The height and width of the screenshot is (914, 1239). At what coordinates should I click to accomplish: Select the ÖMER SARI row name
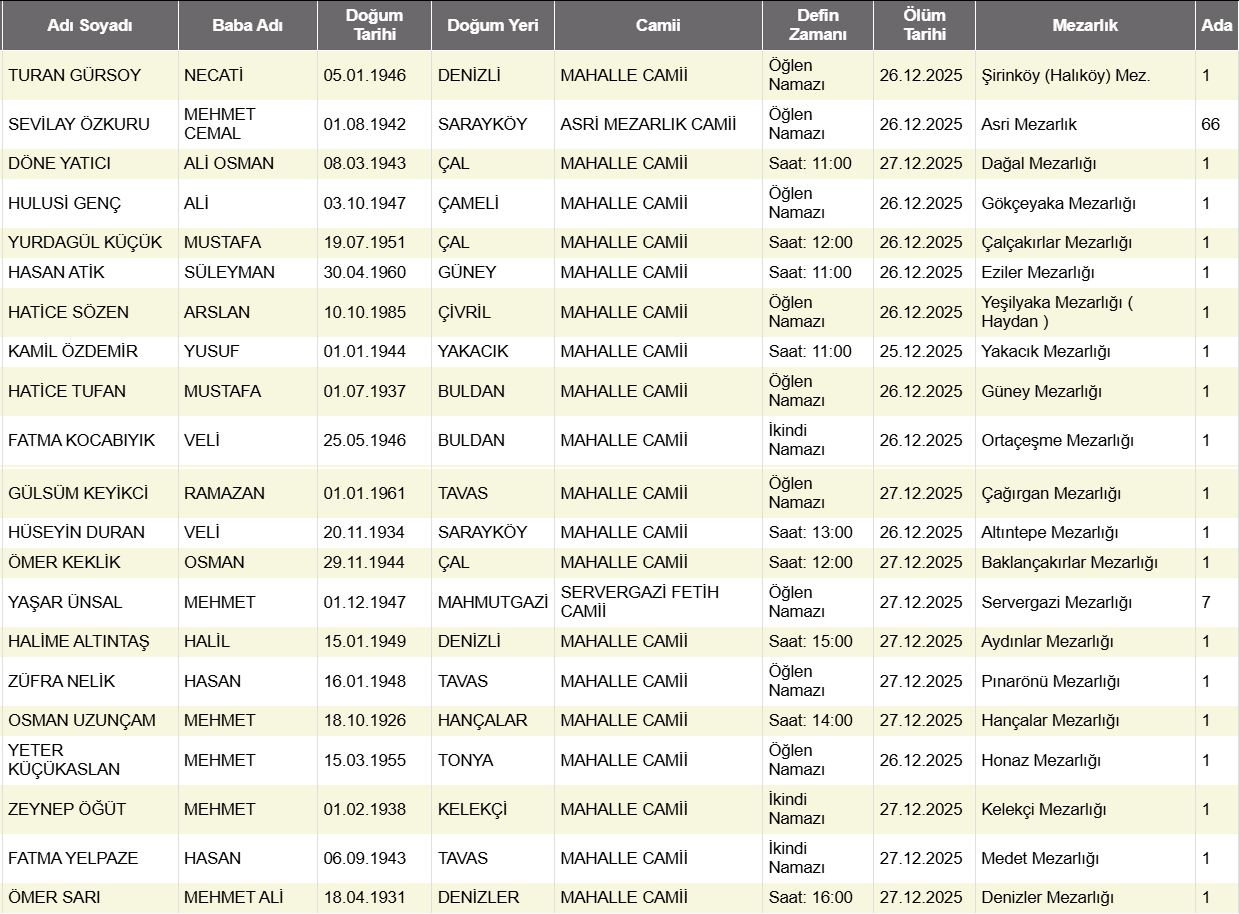point(54,897)
